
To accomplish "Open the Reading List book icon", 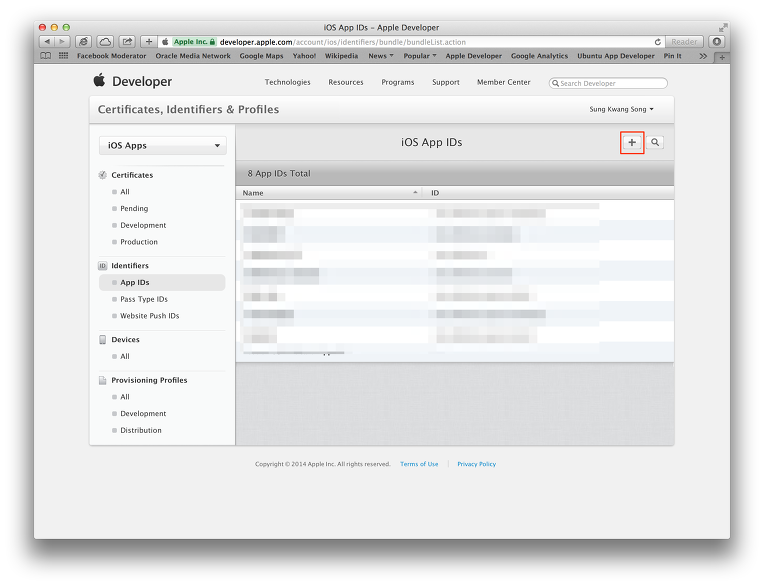I will coord(45,56).
